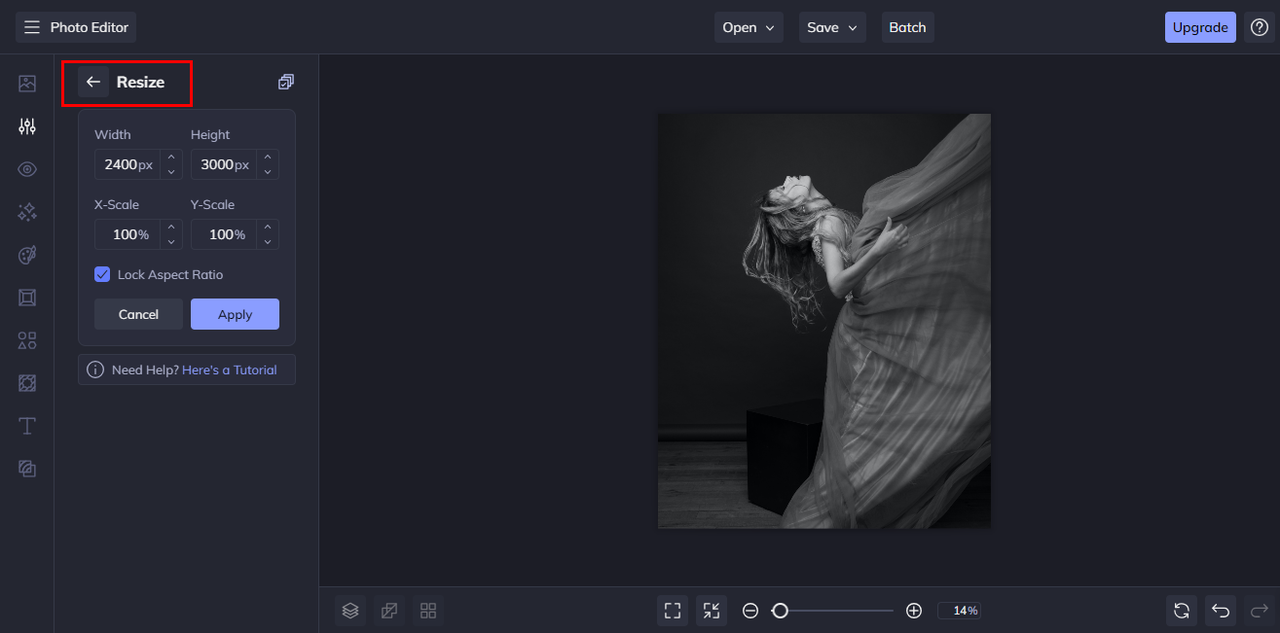Decrease Width with the down arrow
This screenshot has width=1280, height=633.
click(x=171, y=172)
